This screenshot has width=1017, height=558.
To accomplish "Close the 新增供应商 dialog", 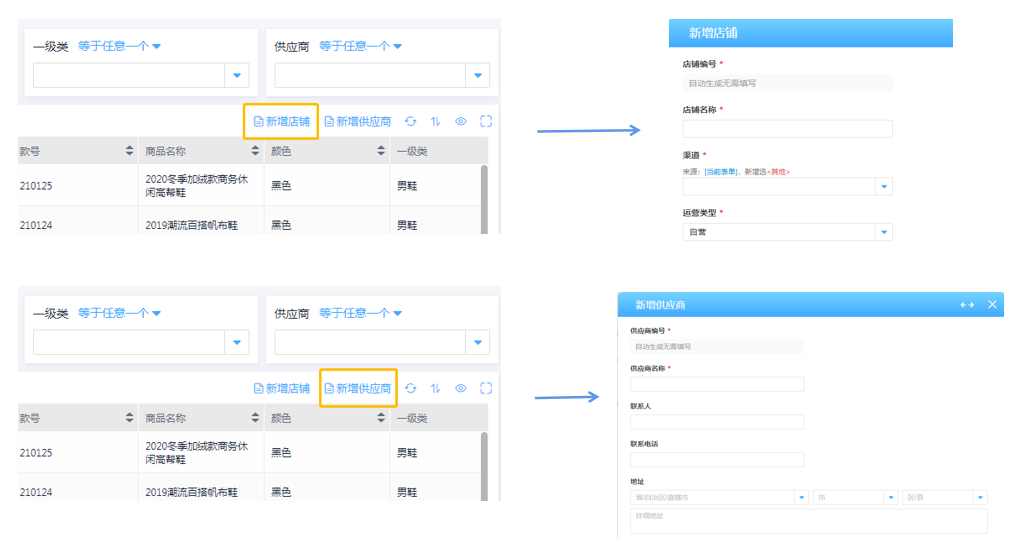I will (x=992, y=305).
